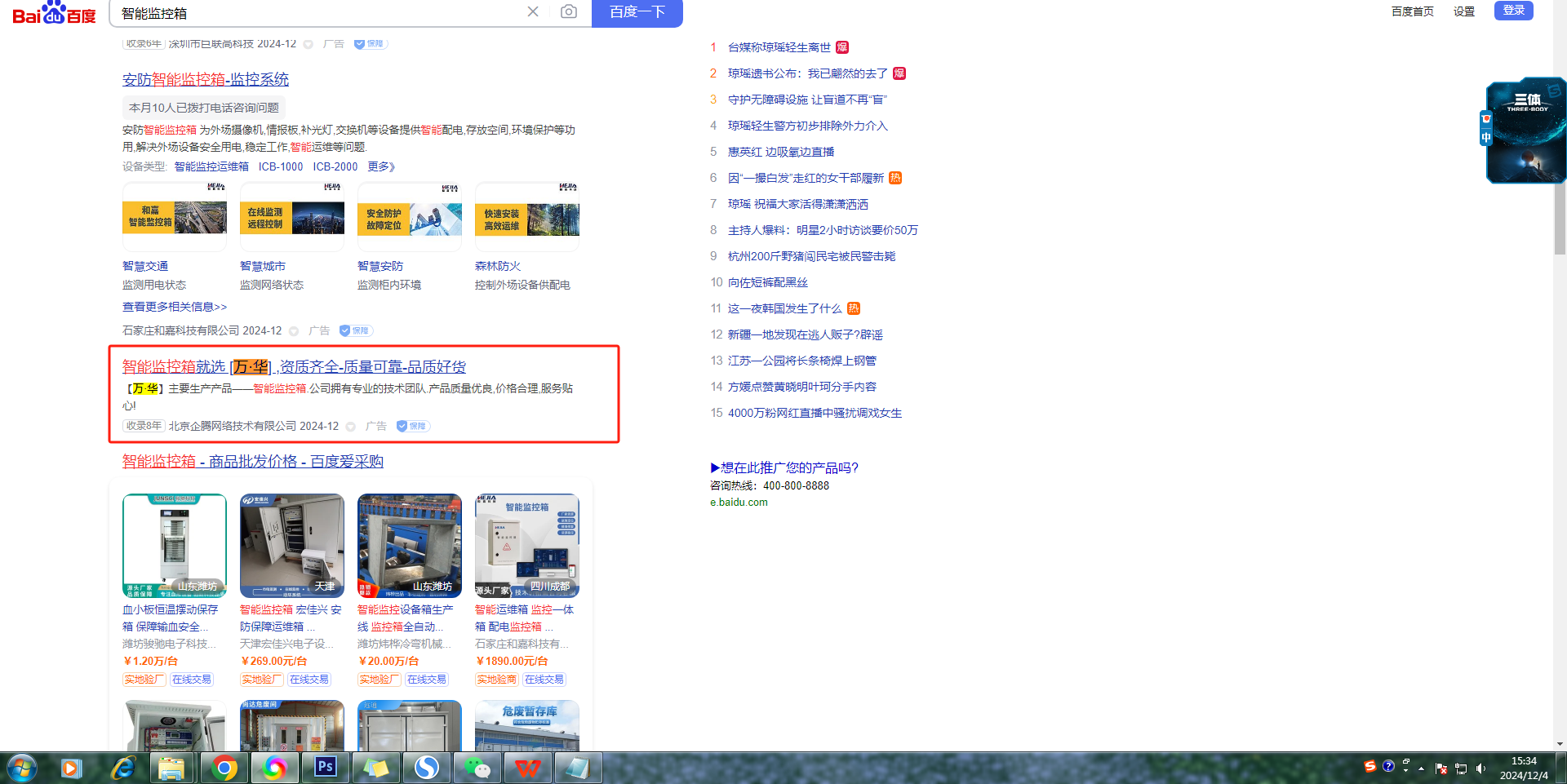
Task: Click the taskbar clock showing 15:34
Action: [x=1524, y=768]
